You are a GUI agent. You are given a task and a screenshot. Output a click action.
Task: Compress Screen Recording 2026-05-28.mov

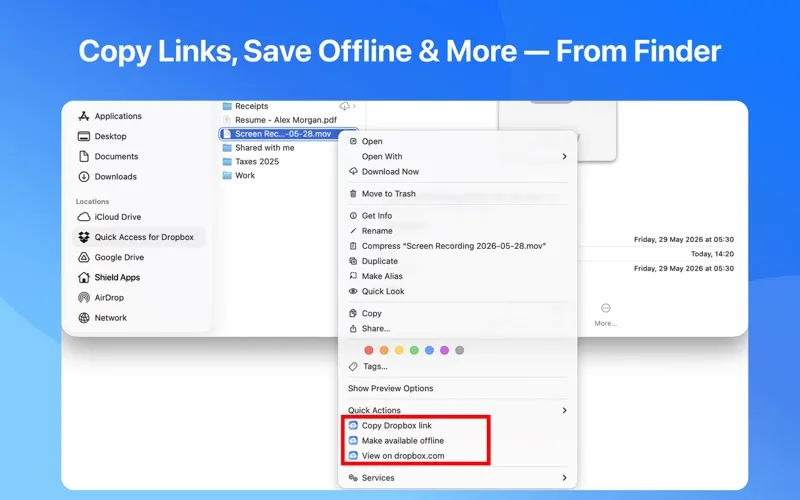pos(458,246)
